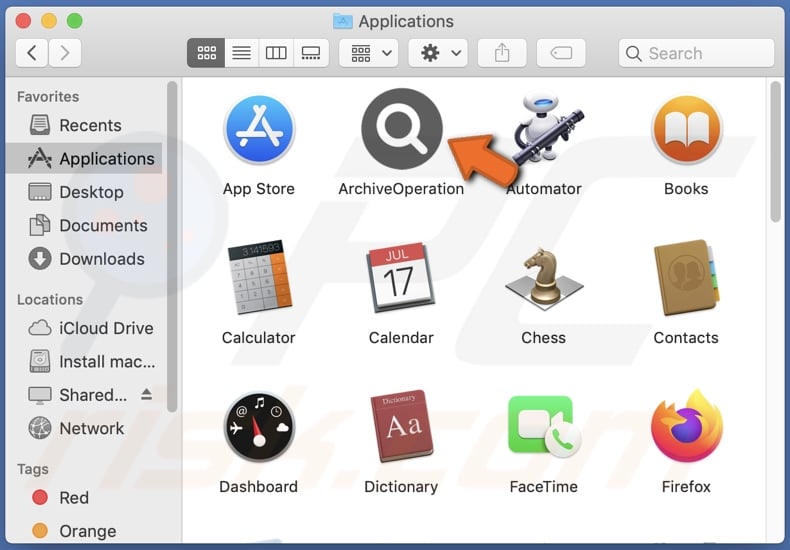790x550 pixels.
Task: Select the Automator robot icon
Action: (548, 129)
